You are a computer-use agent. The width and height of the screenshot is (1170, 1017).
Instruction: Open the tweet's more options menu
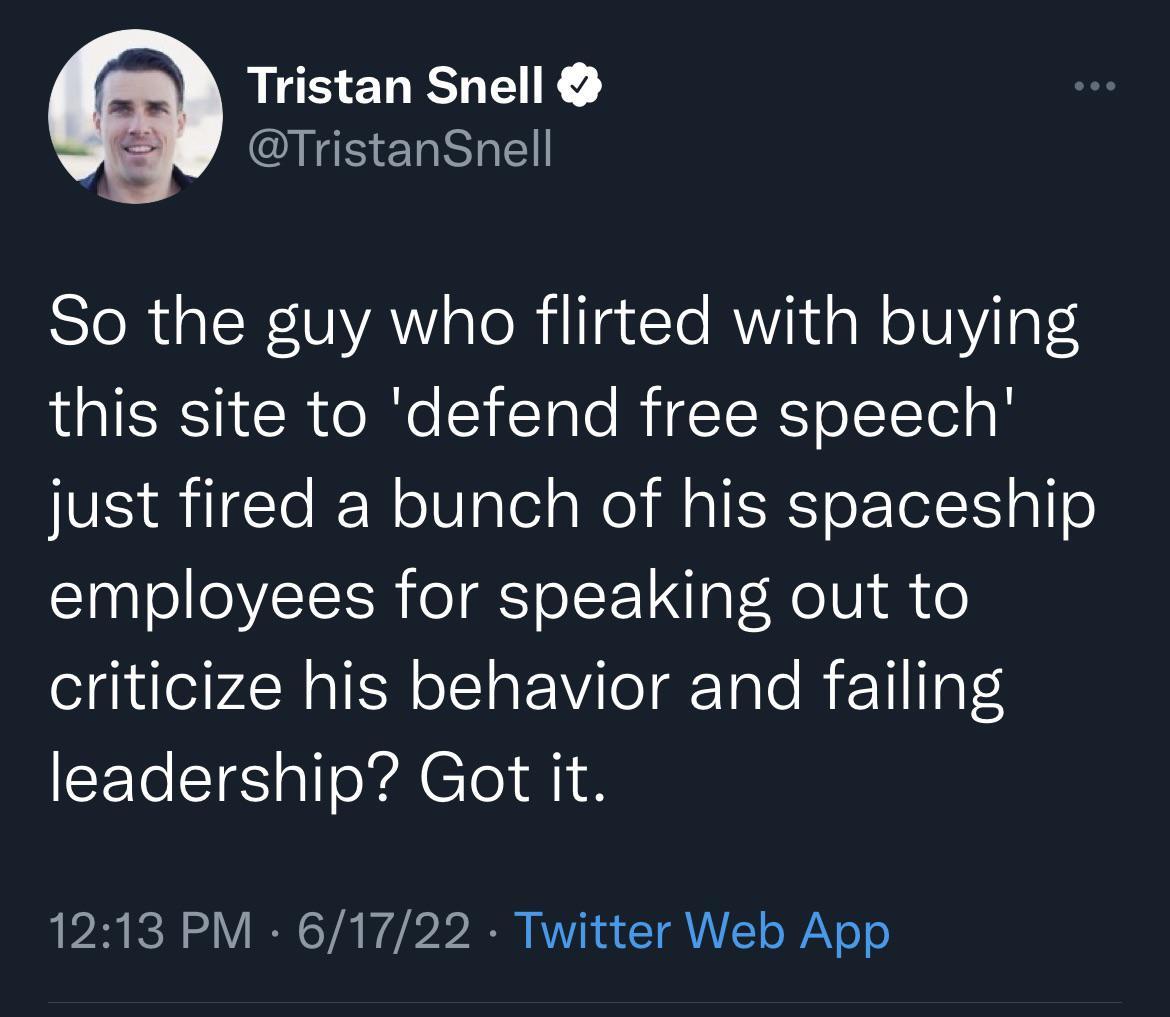(1096, 87)
